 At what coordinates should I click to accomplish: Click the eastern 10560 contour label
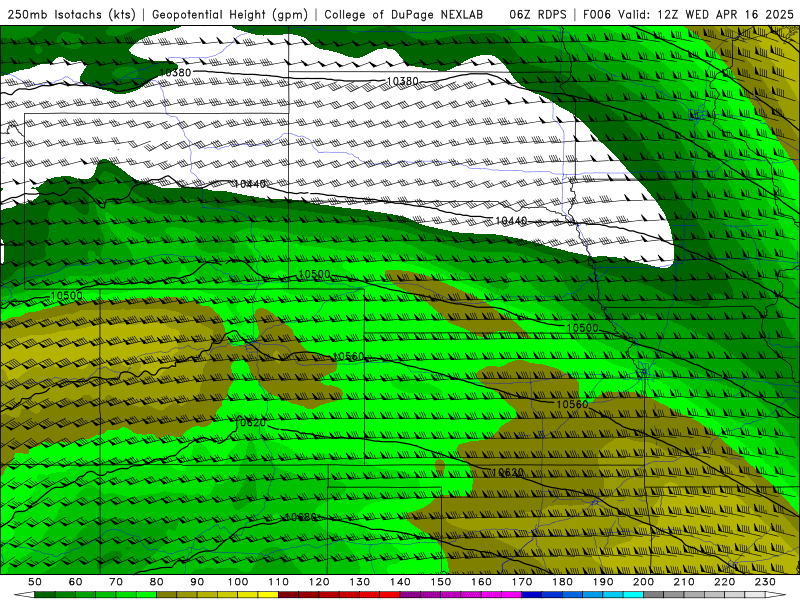(572, 404)
